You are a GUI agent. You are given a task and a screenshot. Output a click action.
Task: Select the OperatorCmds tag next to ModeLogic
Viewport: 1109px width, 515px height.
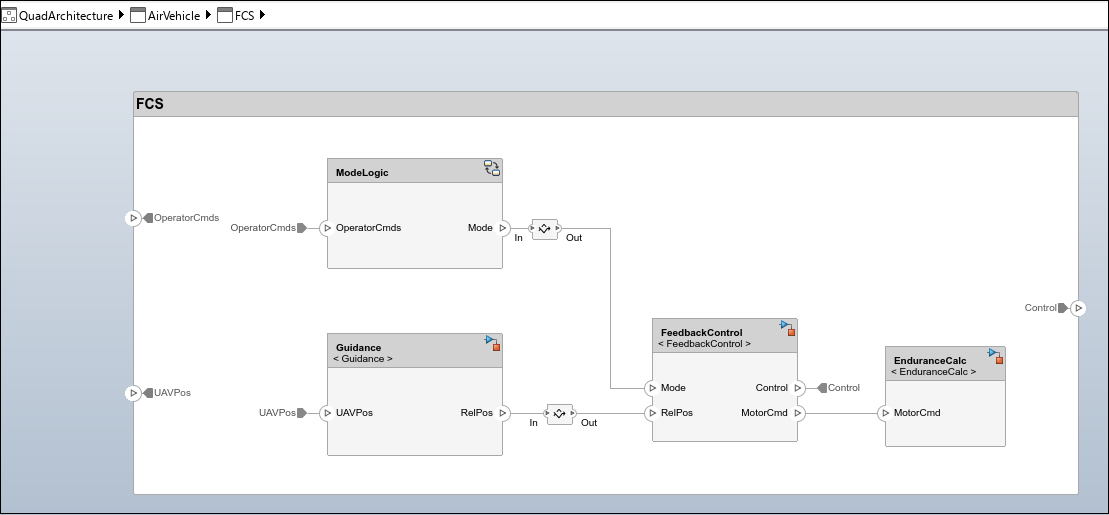pyautogui.click(x=269, y=228)
